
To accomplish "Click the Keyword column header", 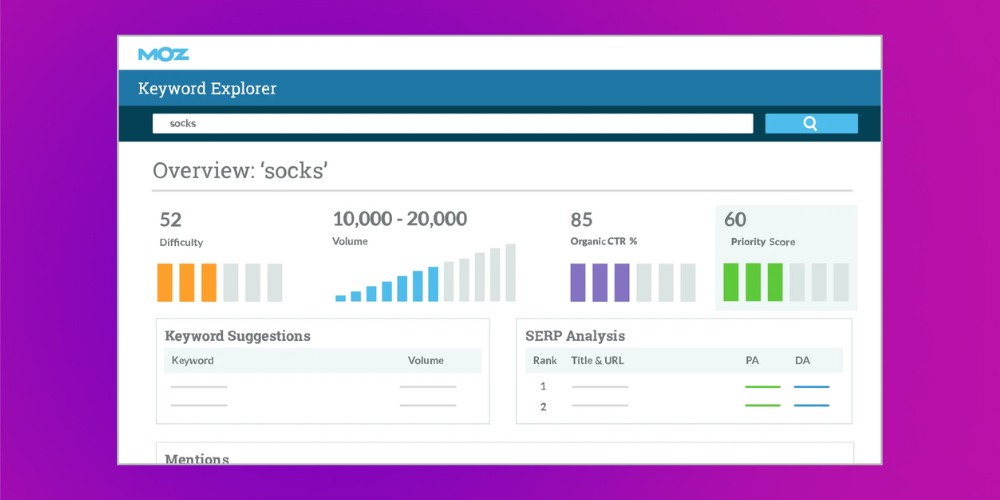I will click(193, 360).
